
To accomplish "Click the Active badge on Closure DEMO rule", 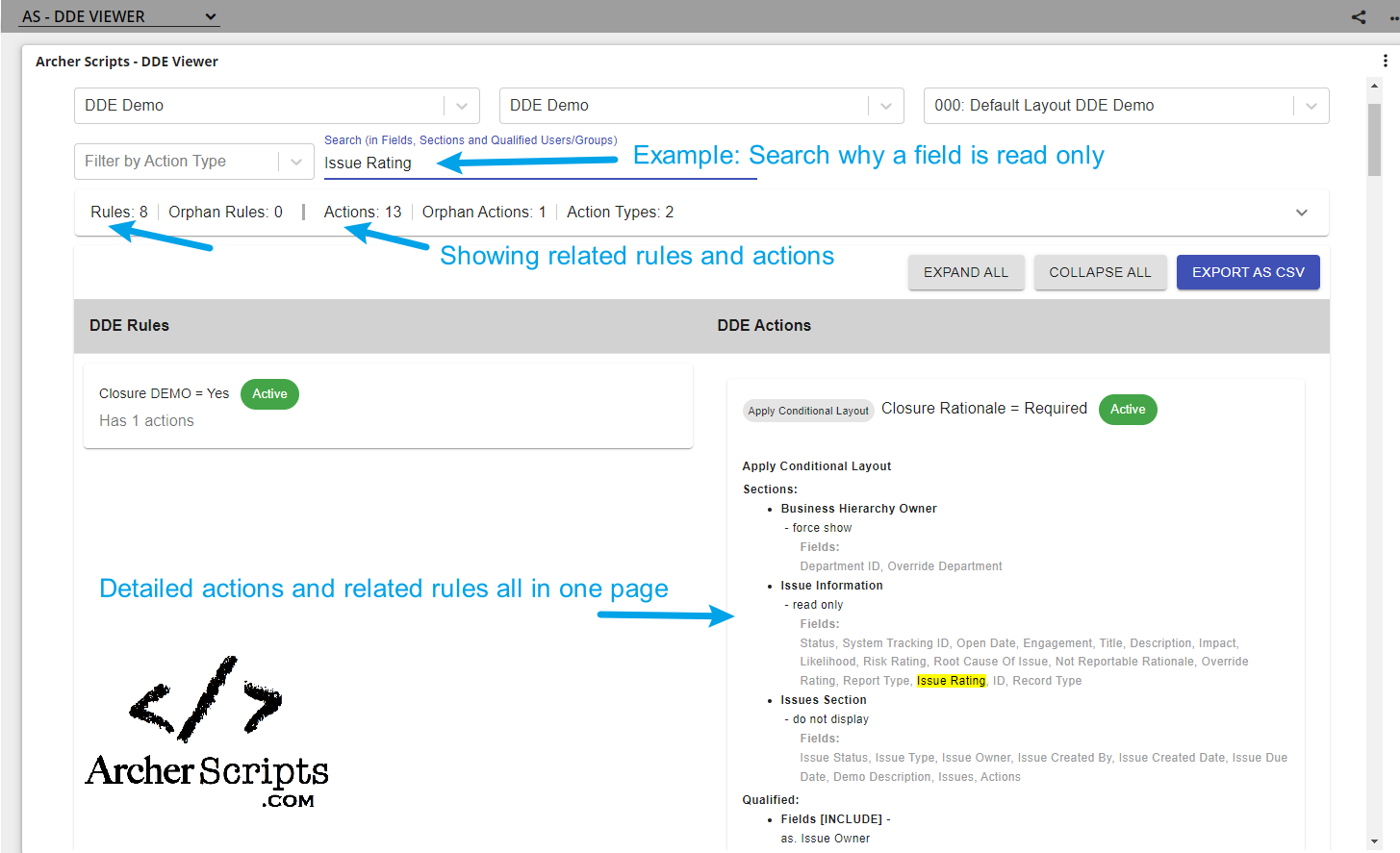I will [269, 394].
